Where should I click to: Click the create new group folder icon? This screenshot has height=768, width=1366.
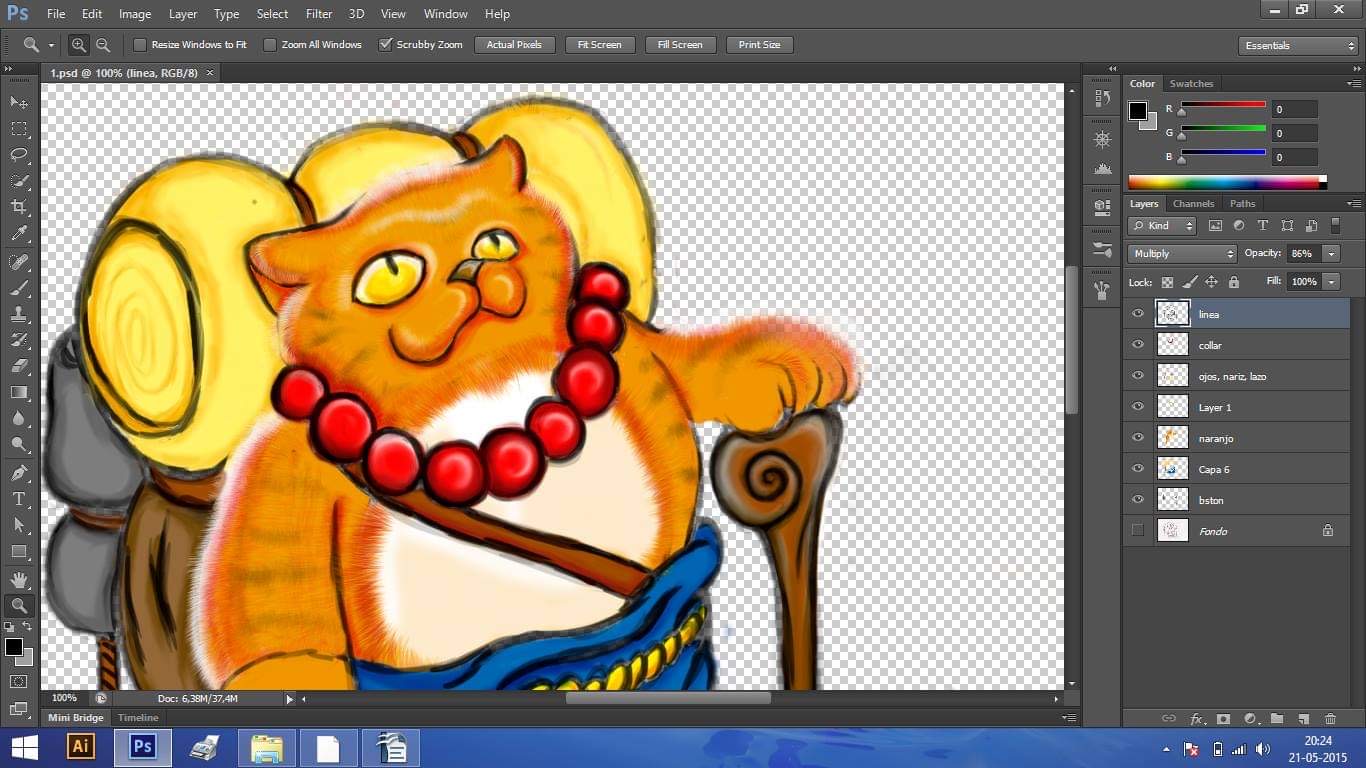1277,719
